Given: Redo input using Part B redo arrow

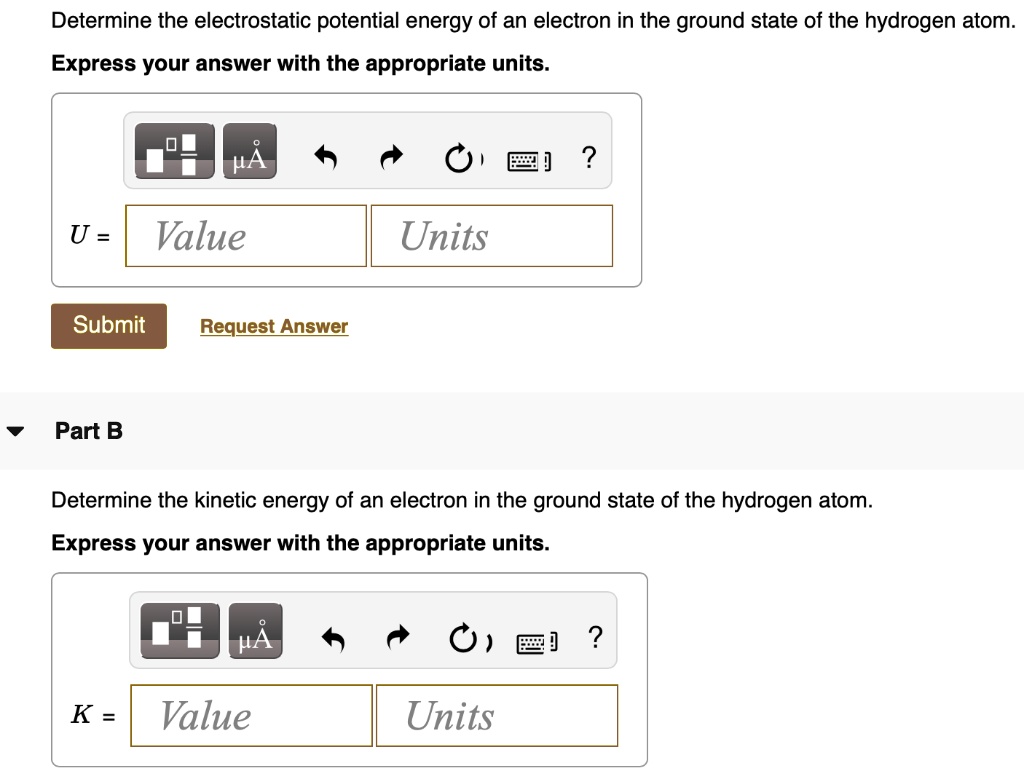Looking at the screenshot, I should coord(396,637).
